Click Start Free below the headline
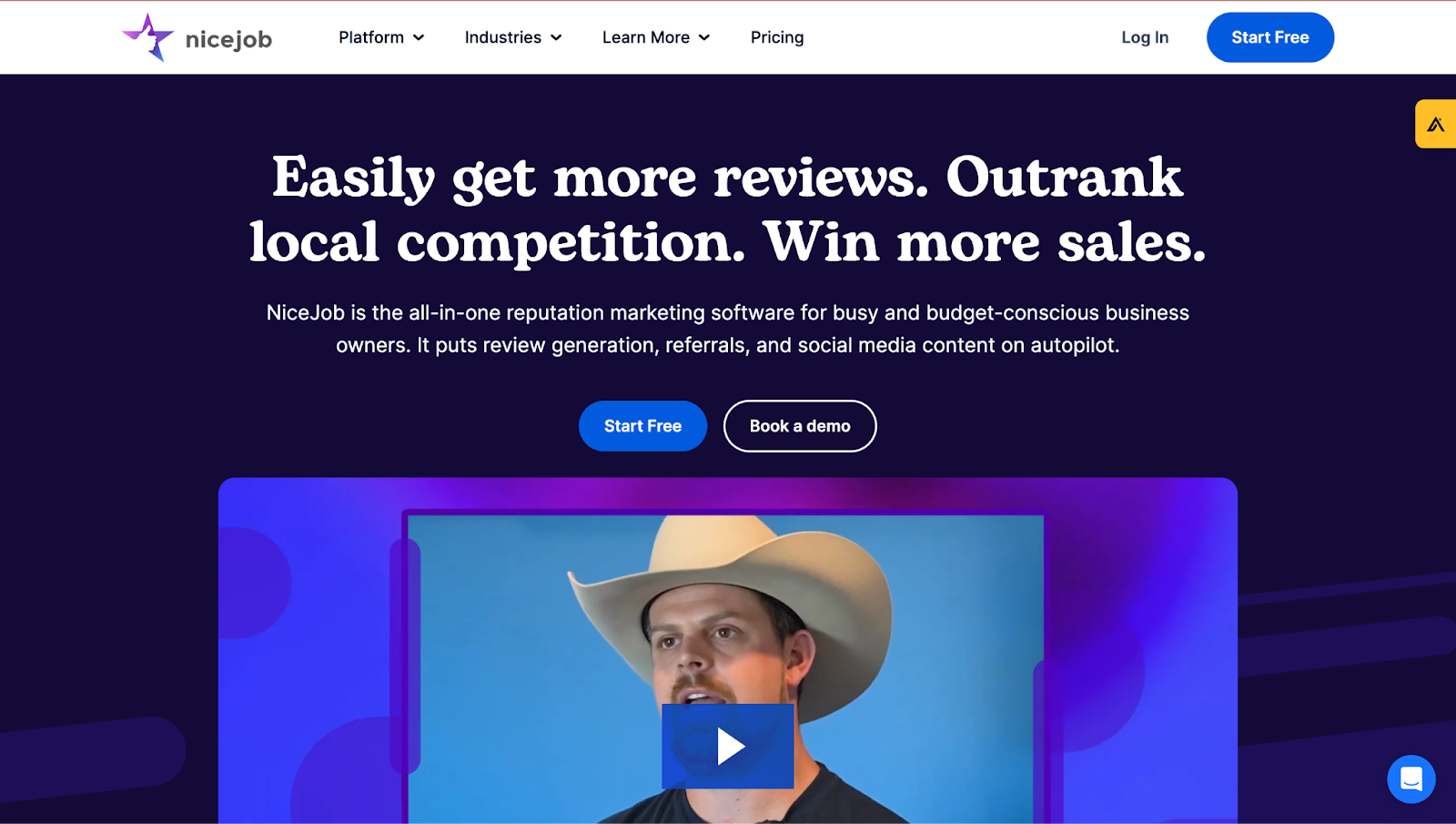 (642, 426)
